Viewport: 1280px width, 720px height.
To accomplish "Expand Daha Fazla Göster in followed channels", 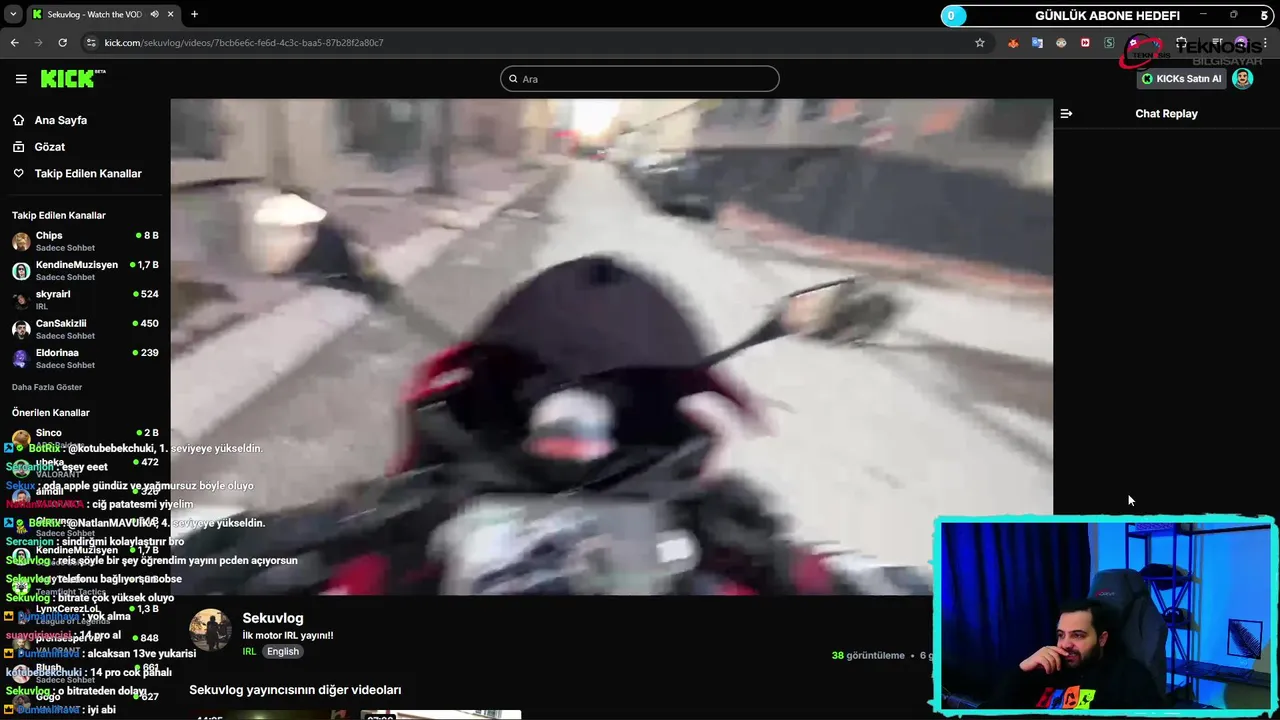I will pyautogui.click(x=47, y=387).
